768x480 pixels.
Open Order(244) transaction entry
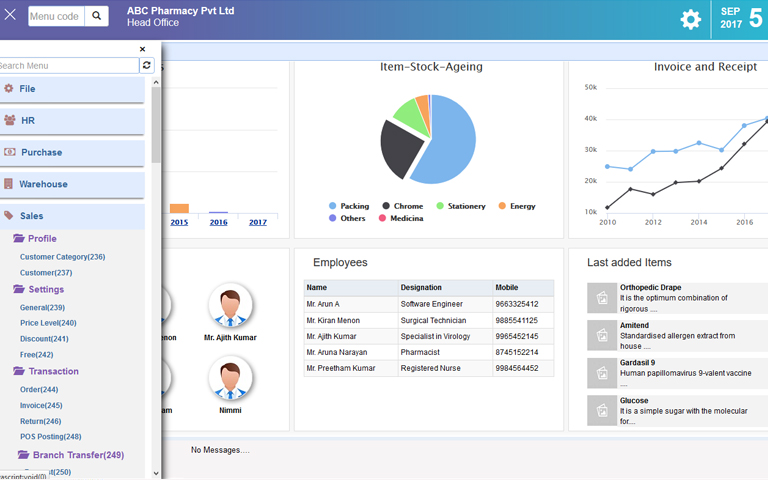tap(39, 389)
